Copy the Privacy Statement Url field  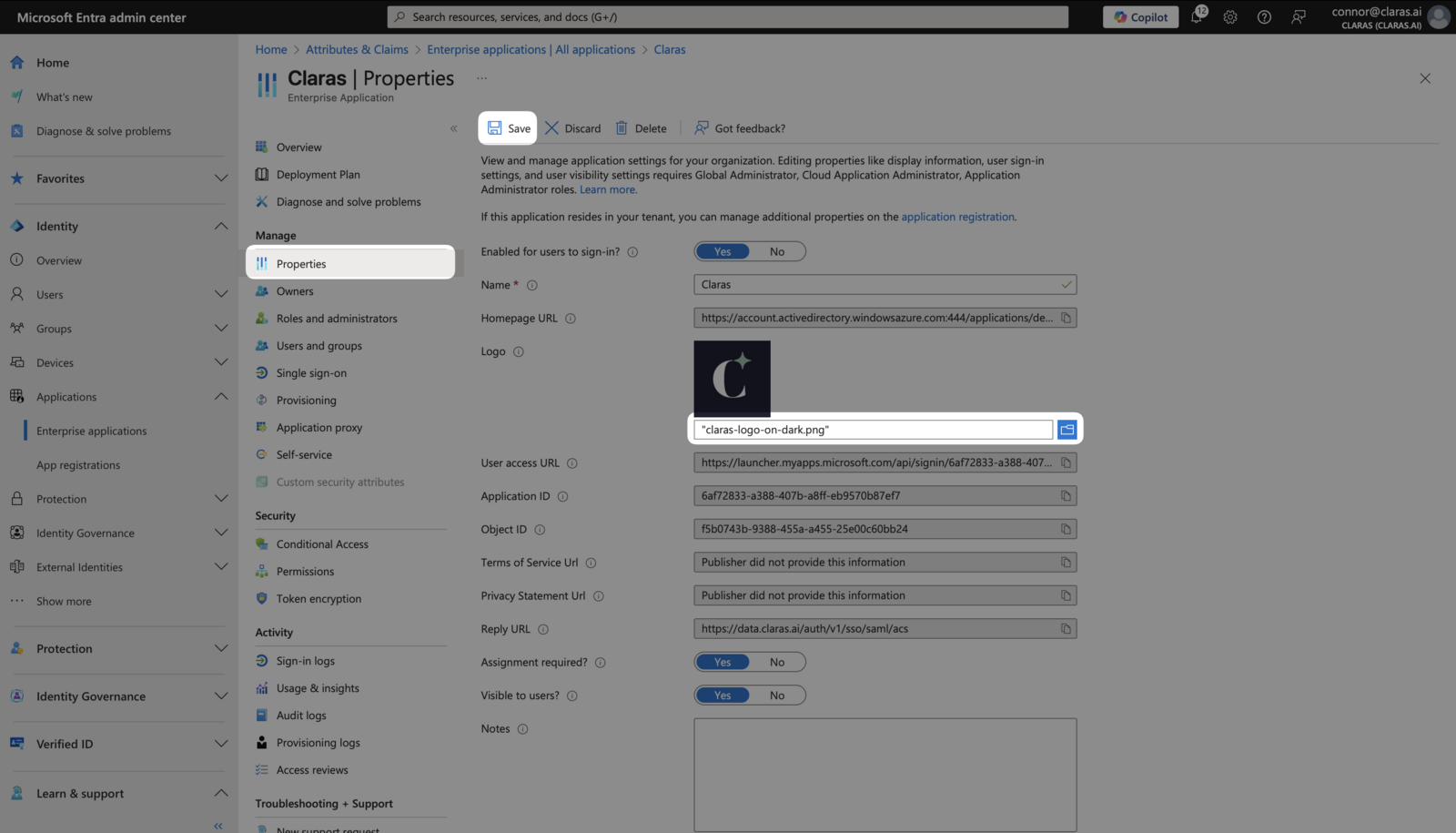[x=1066, y=595]
